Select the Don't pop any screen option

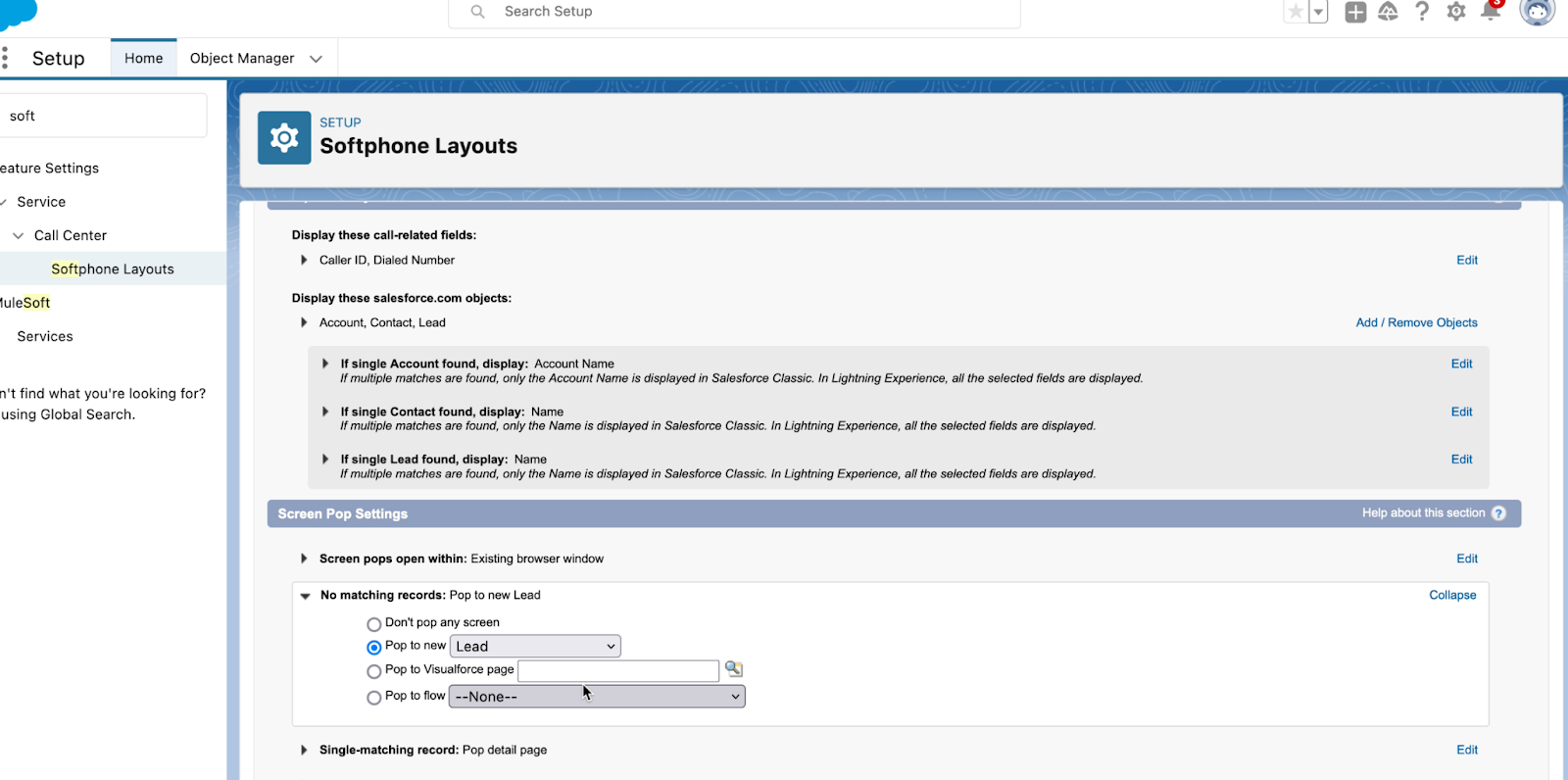click(373, 624)
